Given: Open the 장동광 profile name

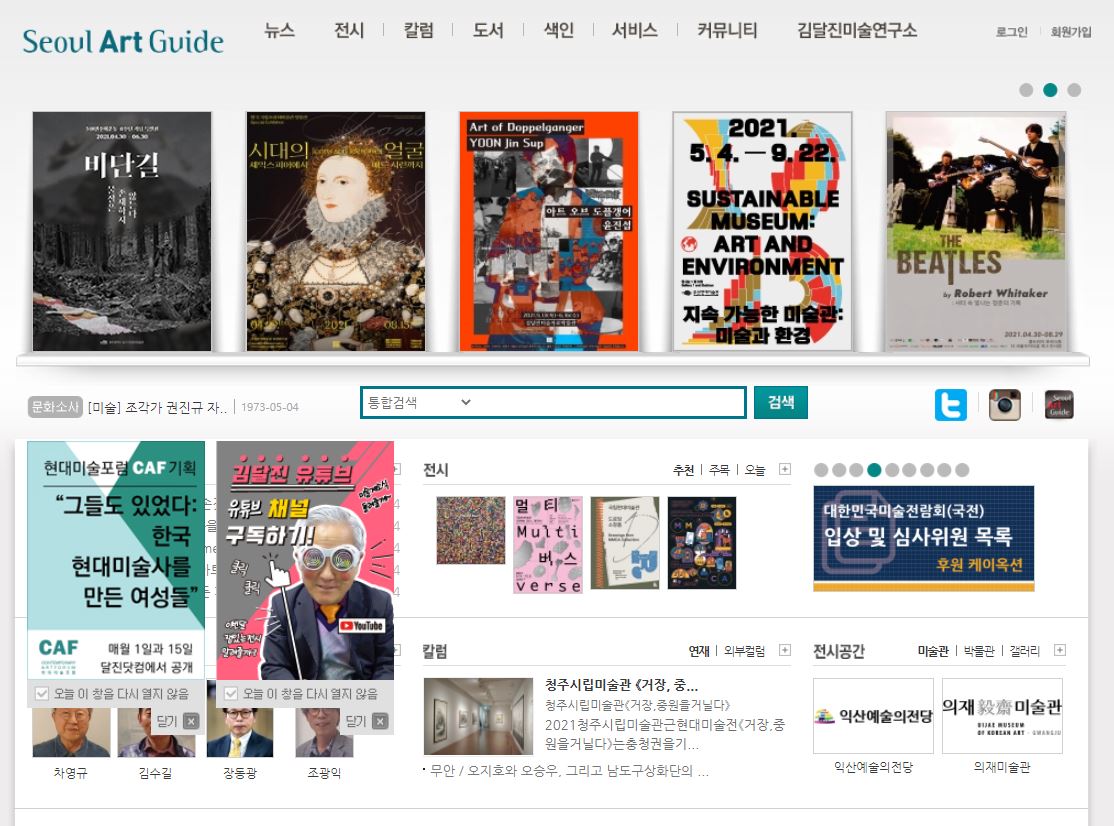Looking at the screenshot, I should (240, 772).
